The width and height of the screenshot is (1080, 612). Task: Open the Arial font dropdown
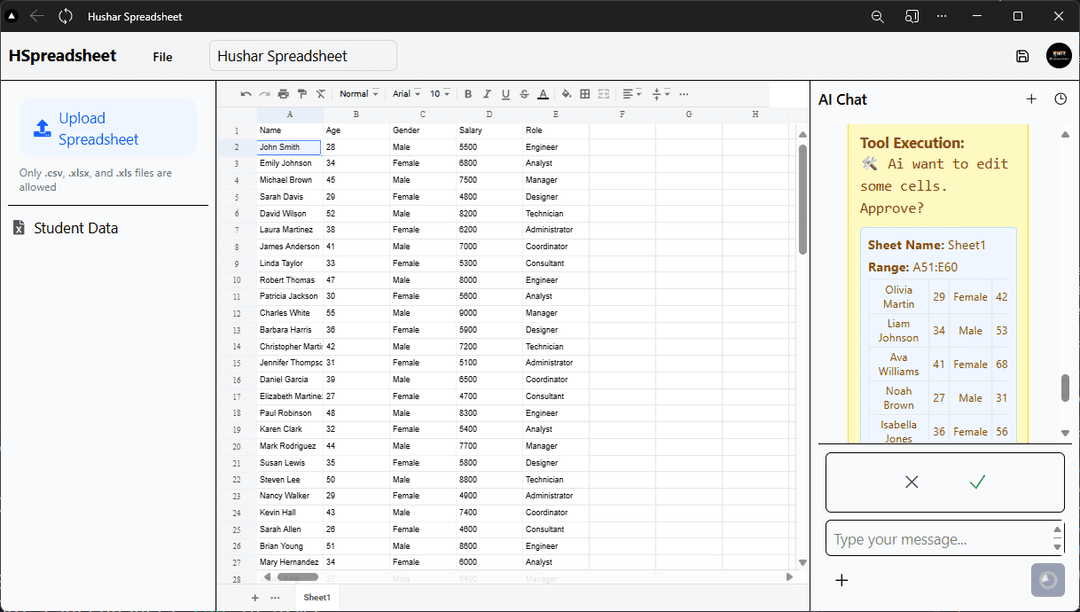click(x=406, y=94)
